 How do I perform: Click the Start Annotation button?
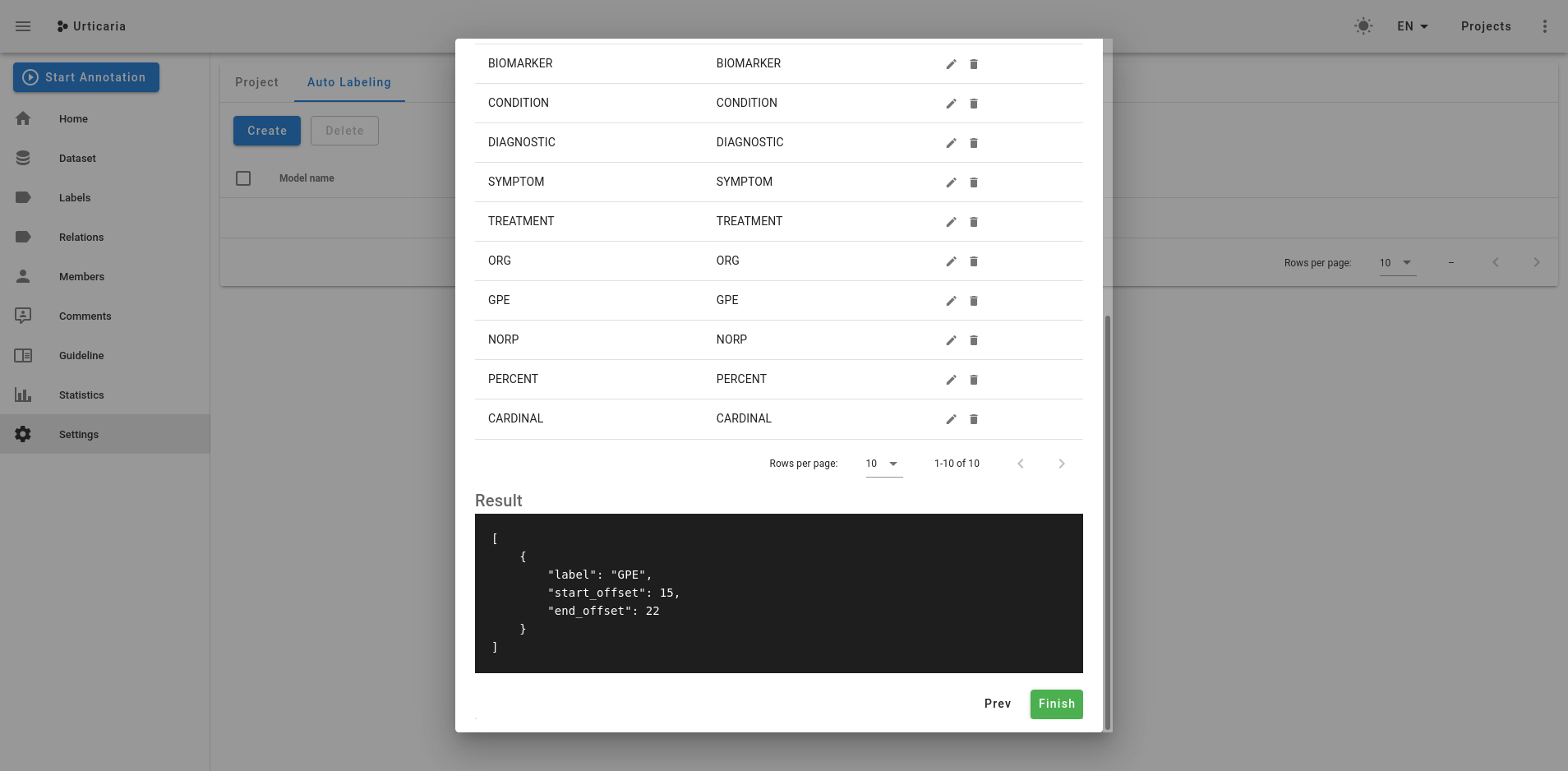(86, 77)
